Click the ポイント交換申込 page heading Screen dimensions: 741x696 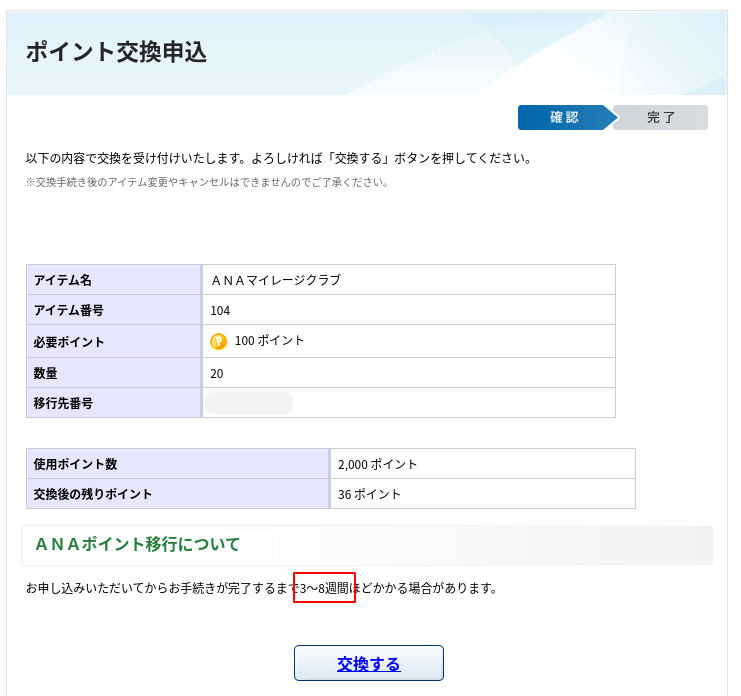(116, 52)
